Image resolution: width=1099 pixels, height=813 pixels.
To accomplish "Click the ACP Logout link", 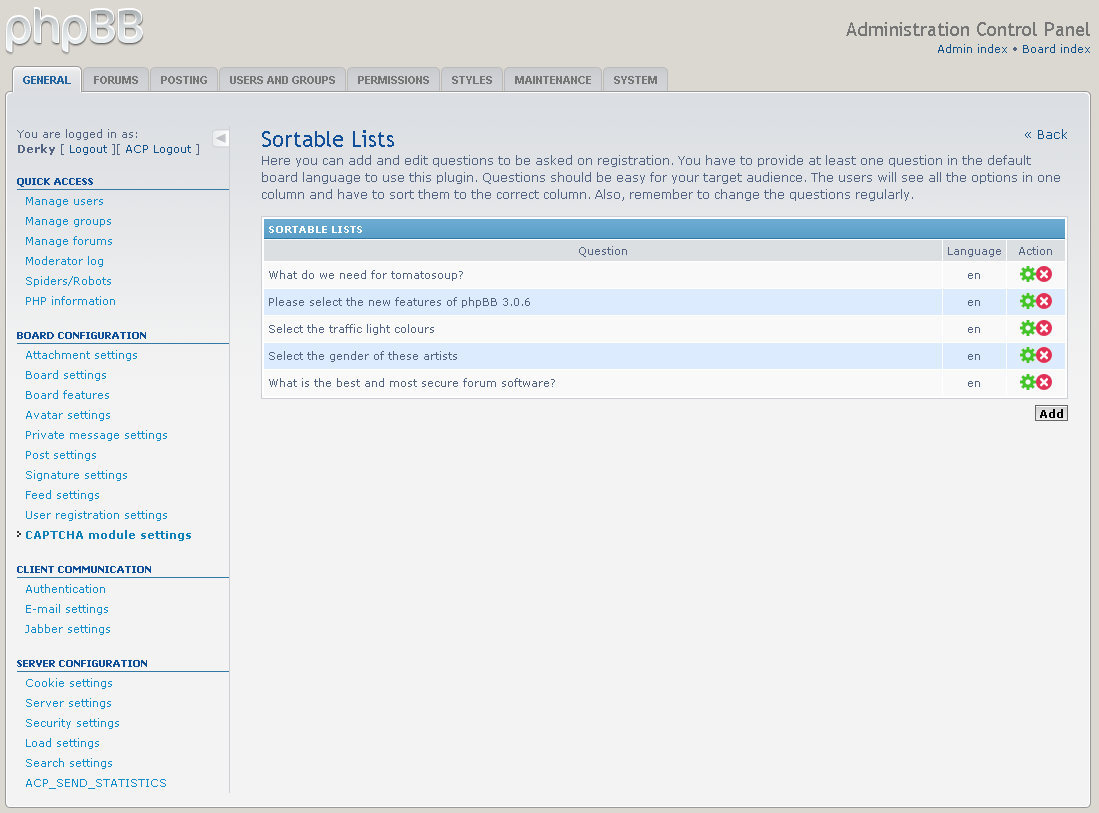I will (x=158, y=149).
